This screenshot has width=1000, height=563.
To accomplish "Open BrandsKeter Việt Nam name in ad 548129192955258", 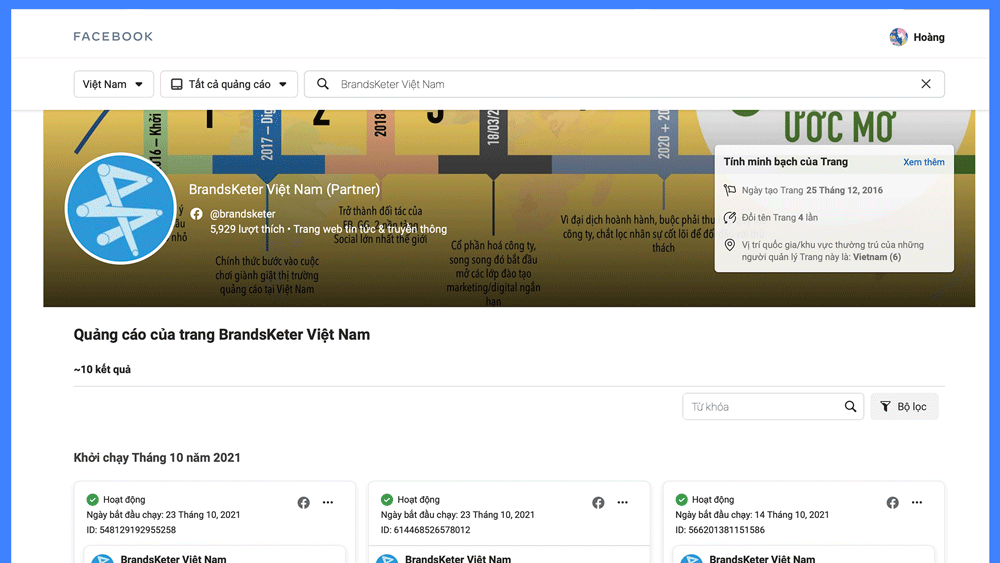I will 173,558.
